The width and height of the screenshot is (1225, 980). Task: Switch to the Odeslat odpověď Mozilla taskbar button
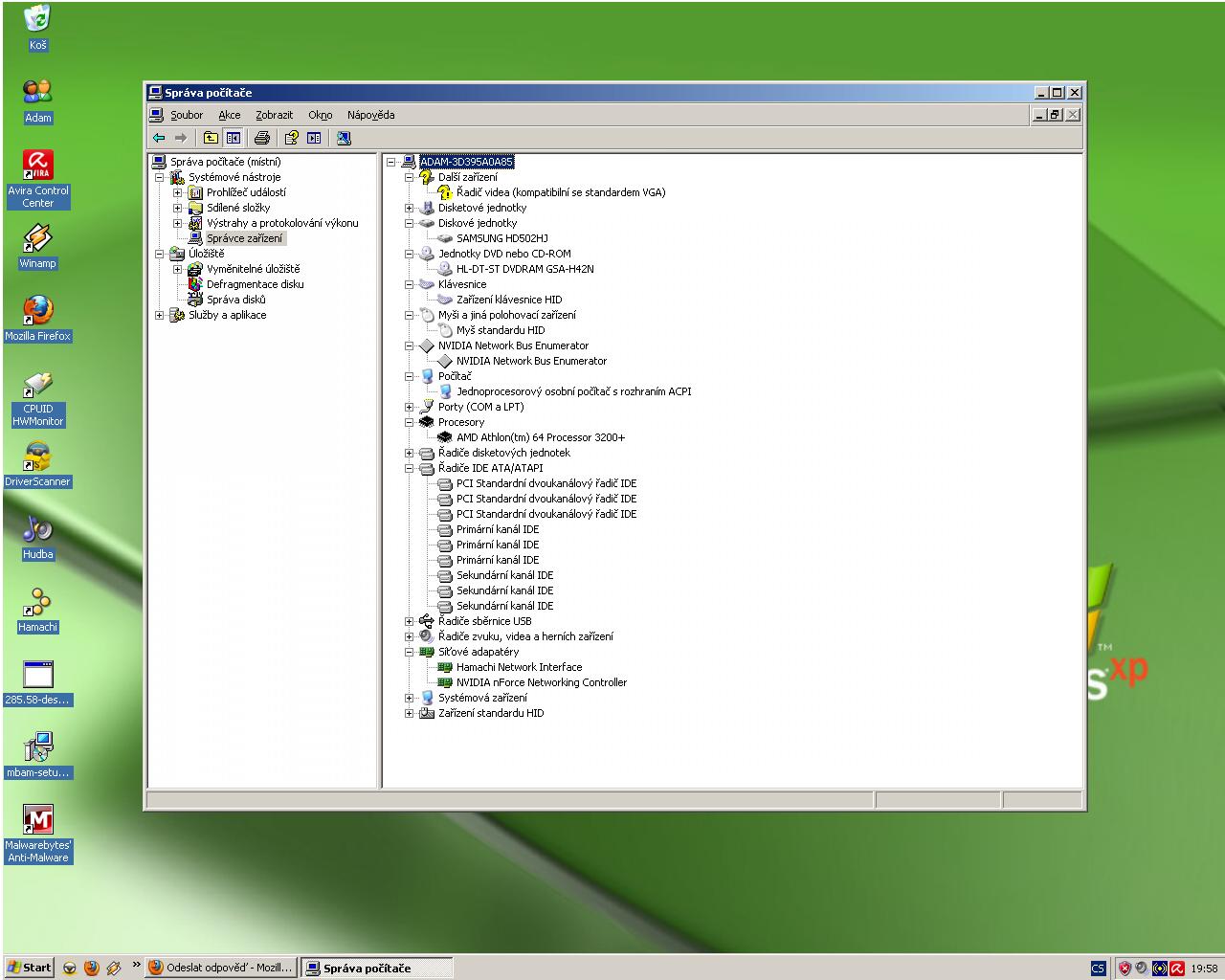point(221,968)
